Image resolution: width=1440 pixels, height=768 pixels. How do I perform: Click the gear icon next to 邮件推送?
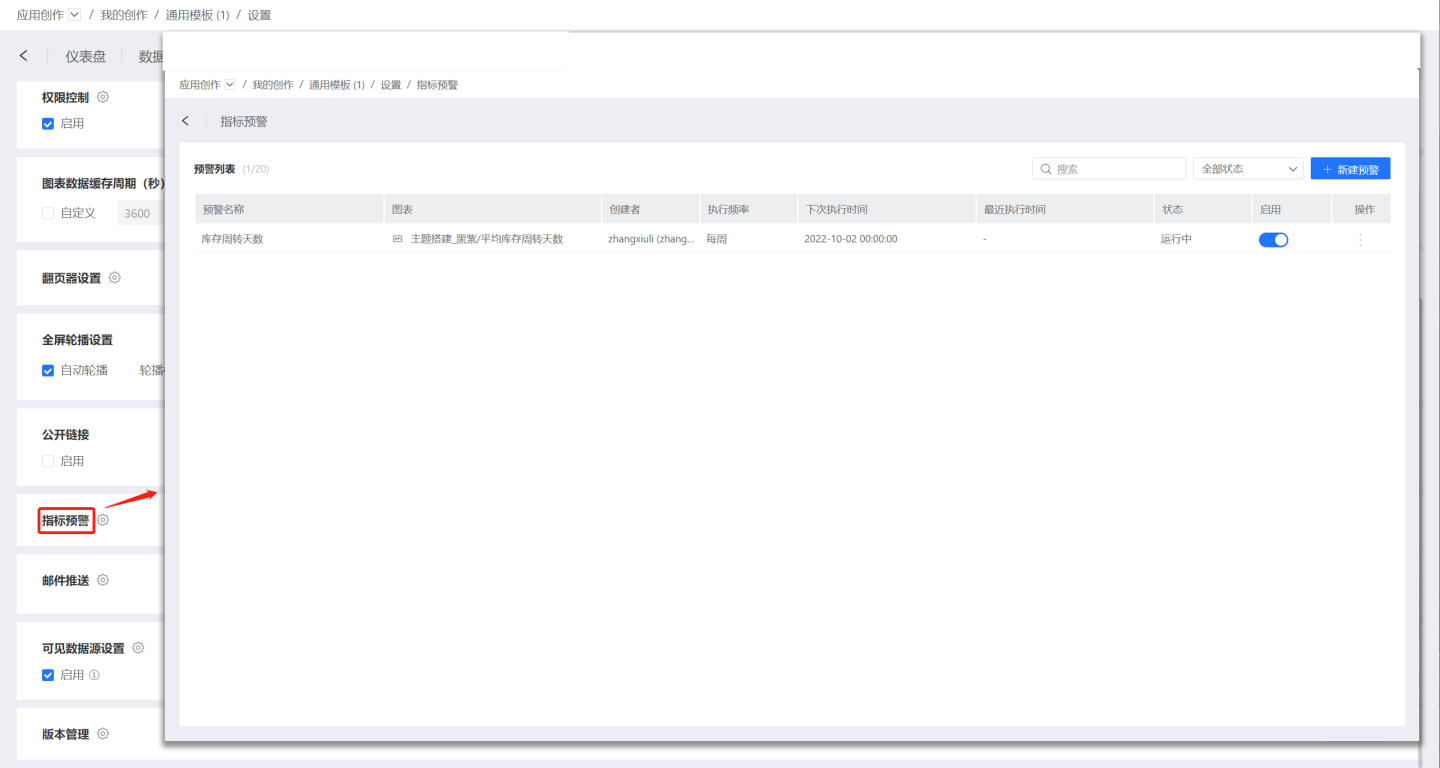click(x=103, y=580)
